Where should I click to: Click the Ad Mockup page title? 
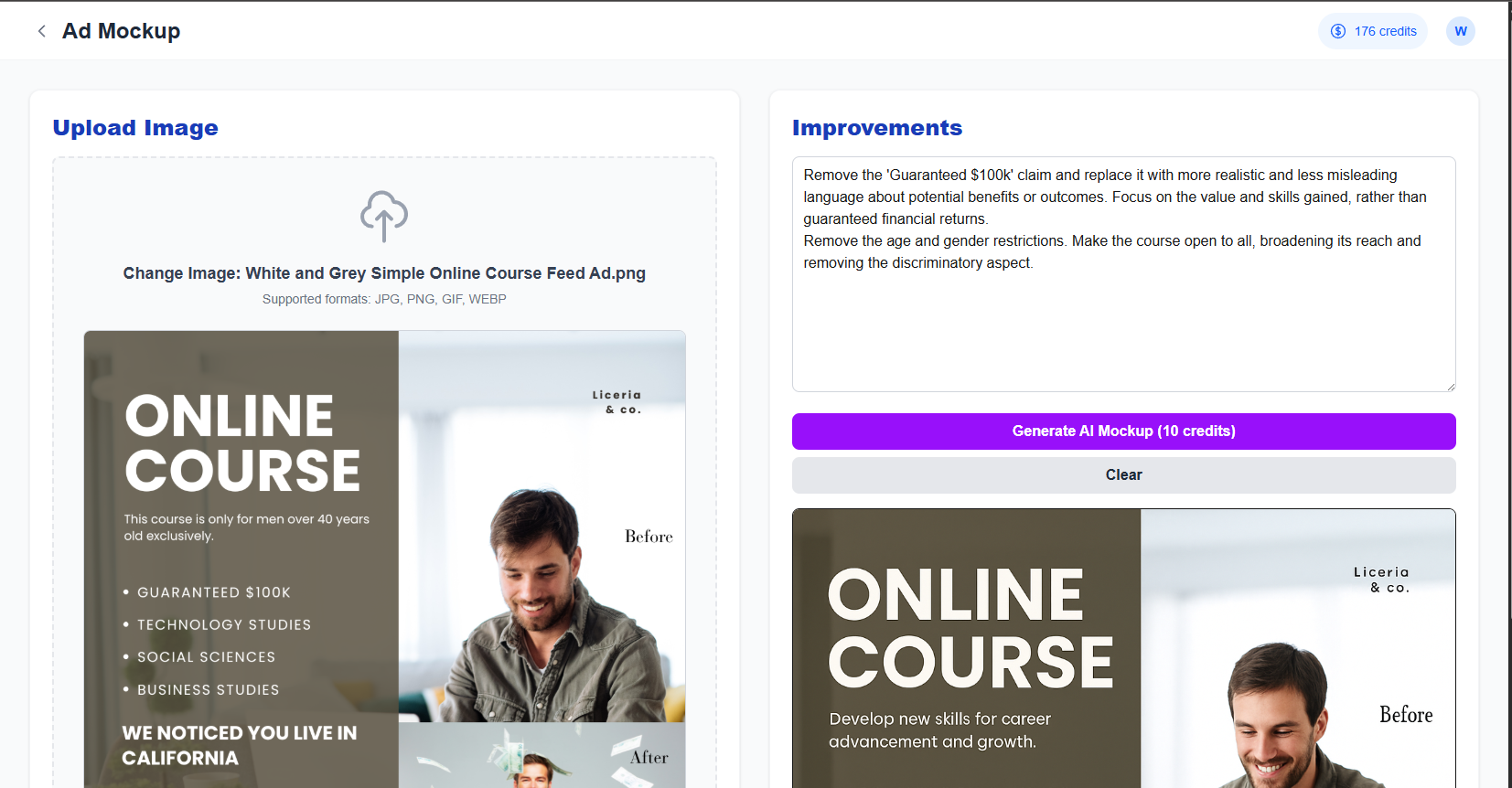click(x=121, y=31)
